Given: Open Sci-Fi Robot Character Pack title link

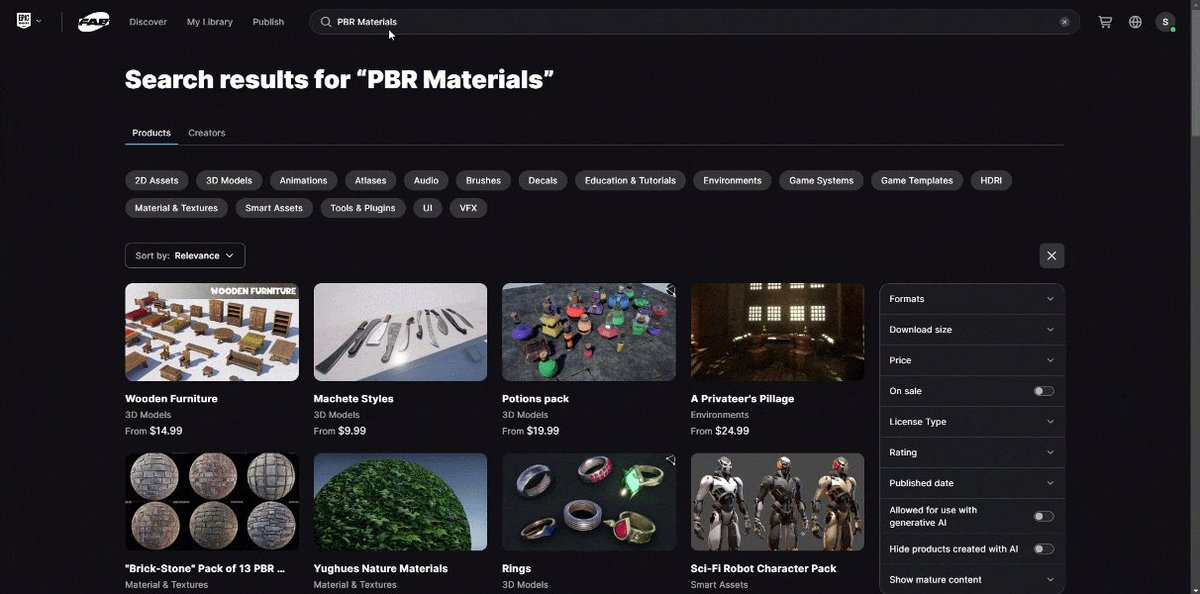Looking at the screenshot, I should coord(764,569).
